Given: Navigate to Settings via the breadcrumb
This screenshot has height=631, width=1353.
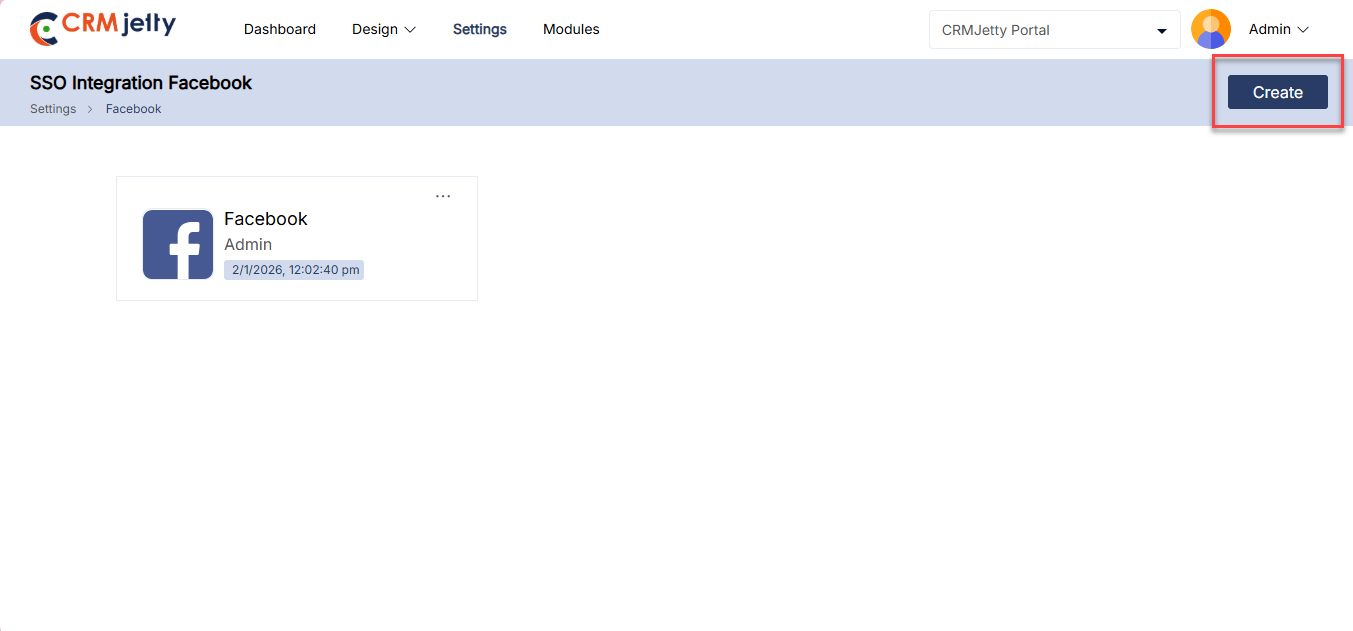Looking at the screenshot, I should pos(53,109).
